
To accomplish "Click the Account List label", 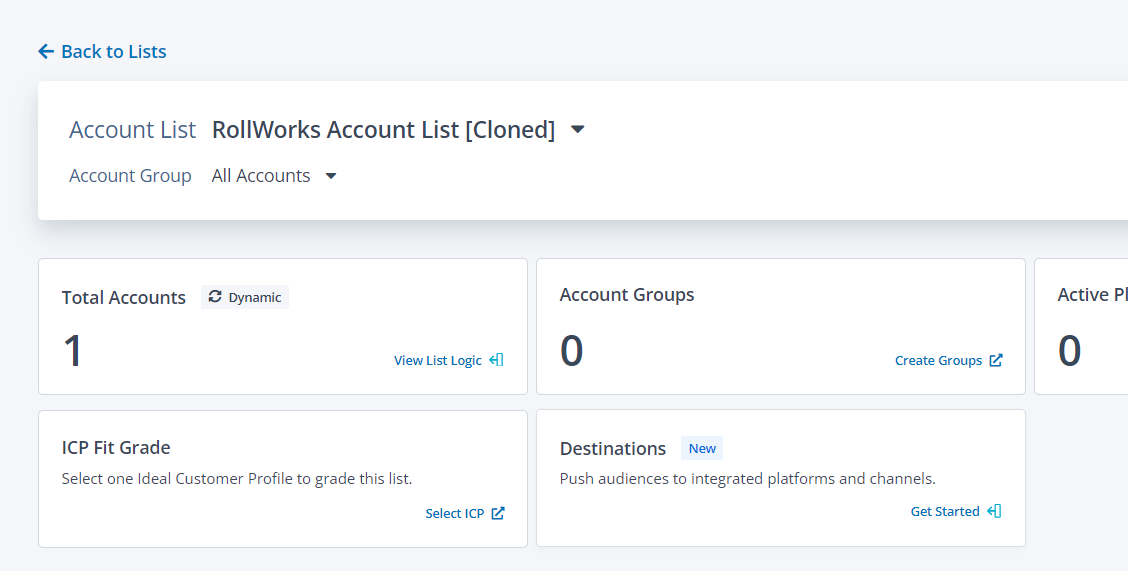I will pos(132,129).
